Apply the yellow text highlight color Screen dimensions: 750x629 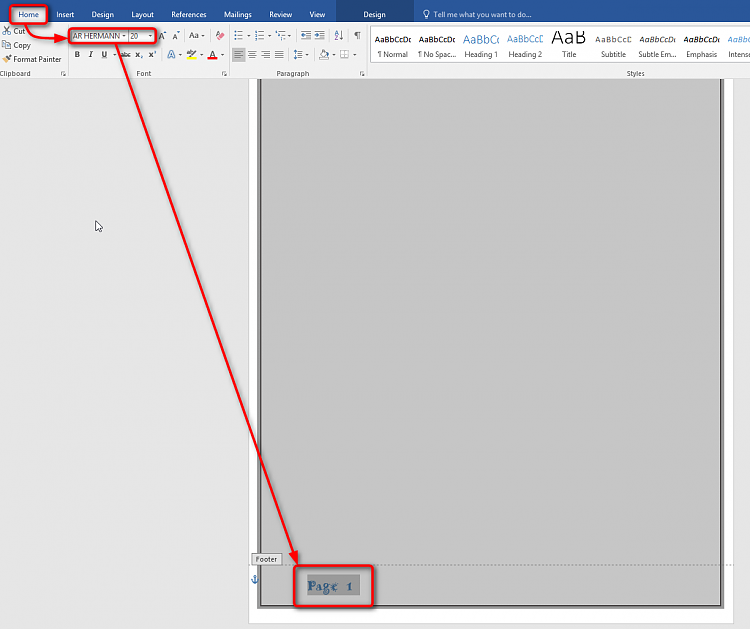[x=191, y=55]
